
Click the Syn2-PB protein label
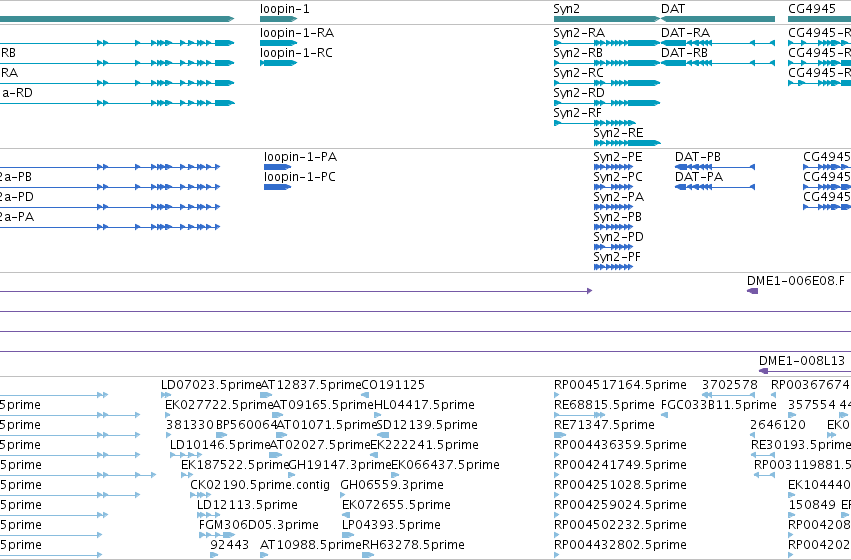(618, 217)
